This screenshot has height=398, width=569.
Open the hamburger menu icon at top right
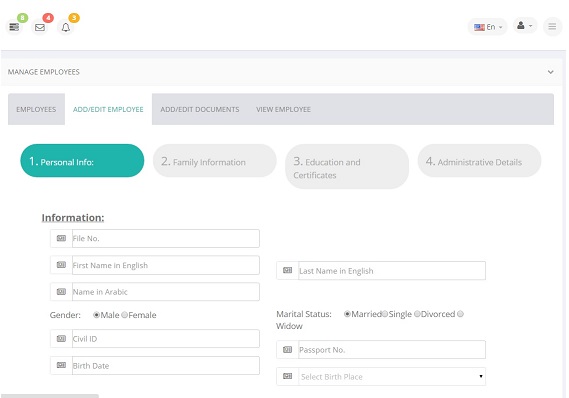552,26
